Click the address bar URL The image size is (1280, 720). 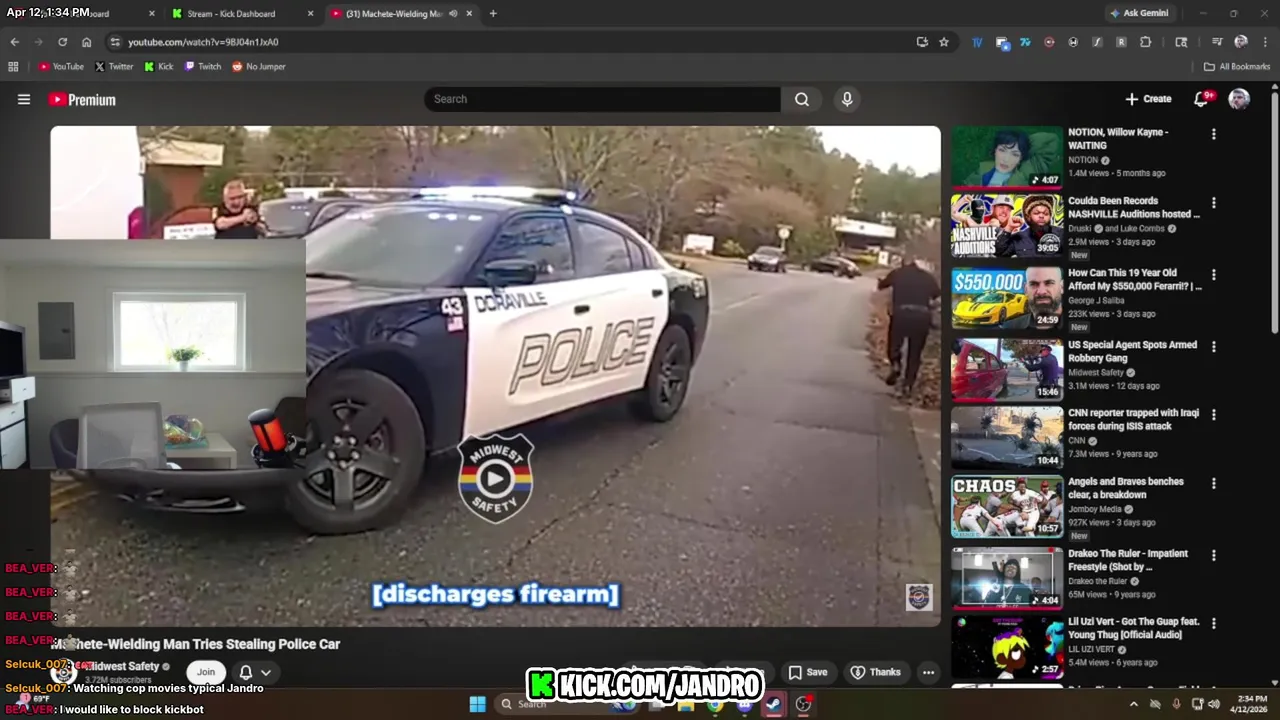point(203,42)
